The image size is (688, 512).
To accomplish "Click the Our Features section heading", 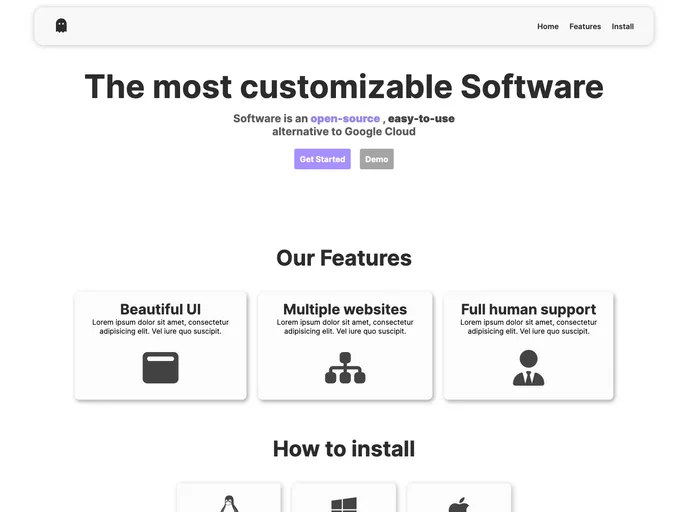I will coord(344,258).
